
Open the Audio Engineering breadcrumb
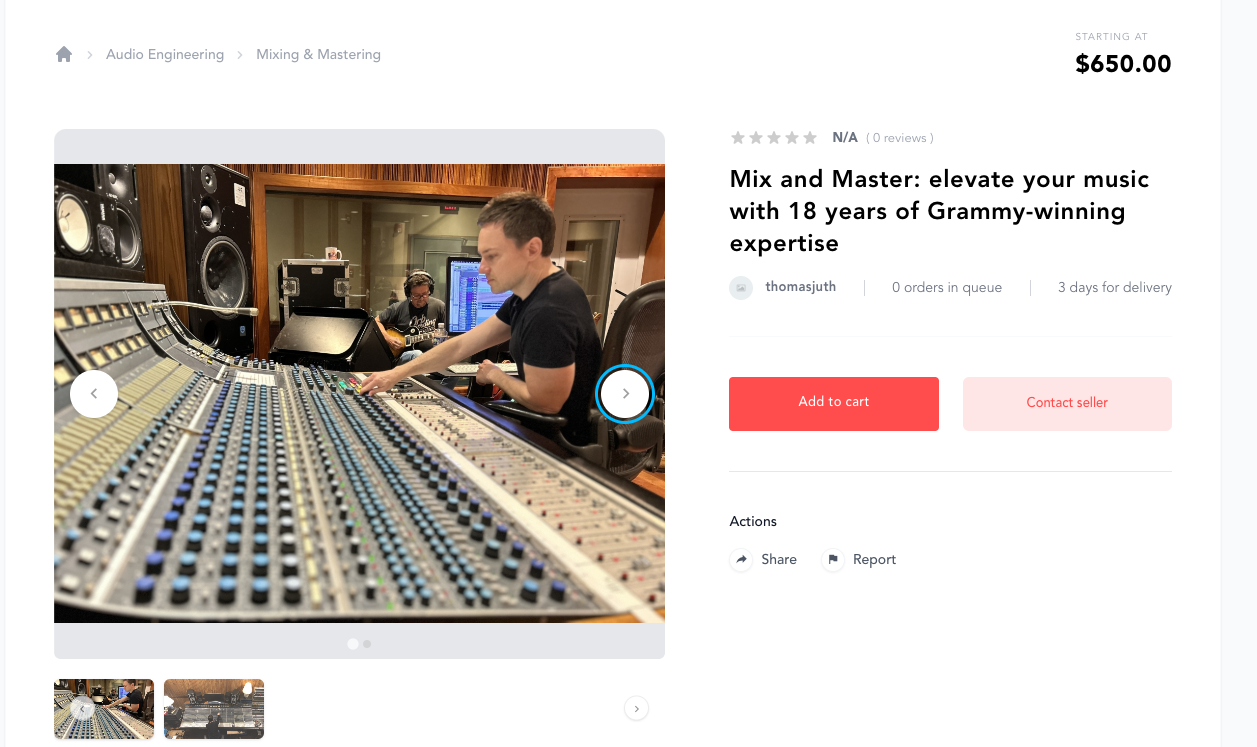[165, 54]
